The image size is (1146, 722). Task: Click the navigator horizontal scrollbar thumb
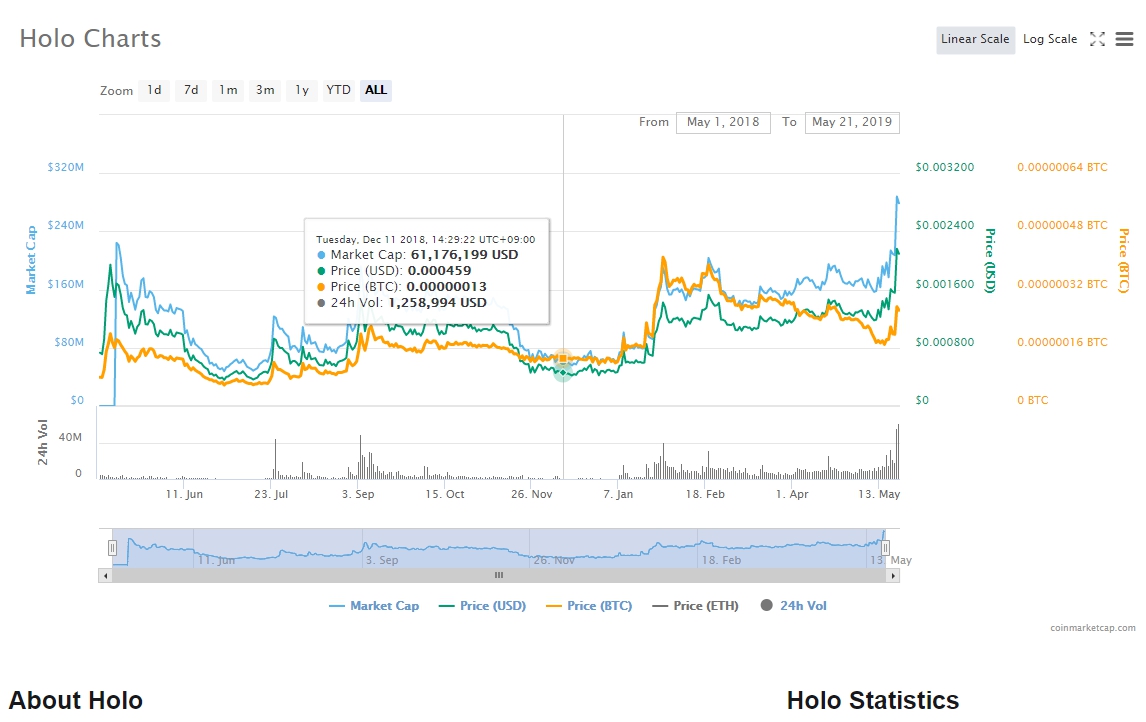coord(498,576)
